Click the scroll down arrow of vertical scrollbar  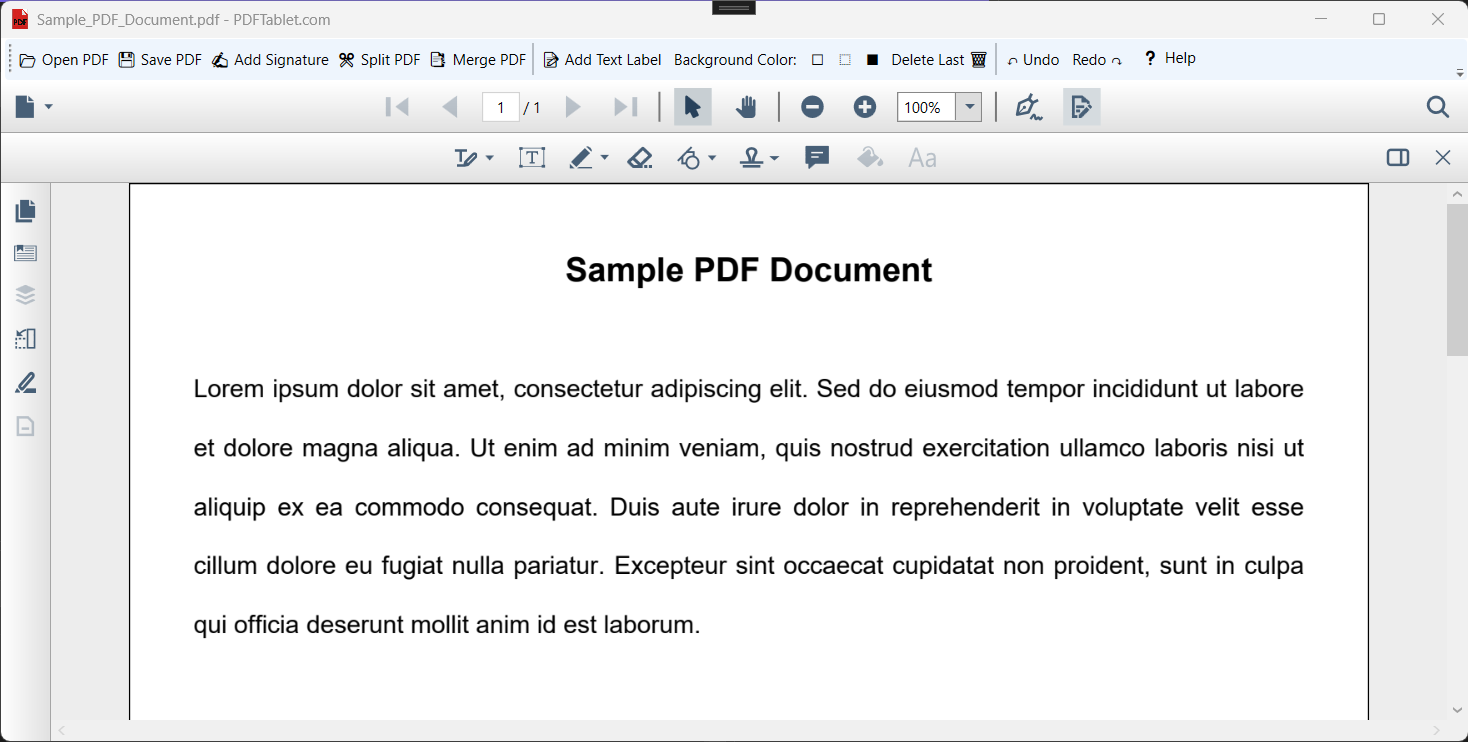point(1457,709)
